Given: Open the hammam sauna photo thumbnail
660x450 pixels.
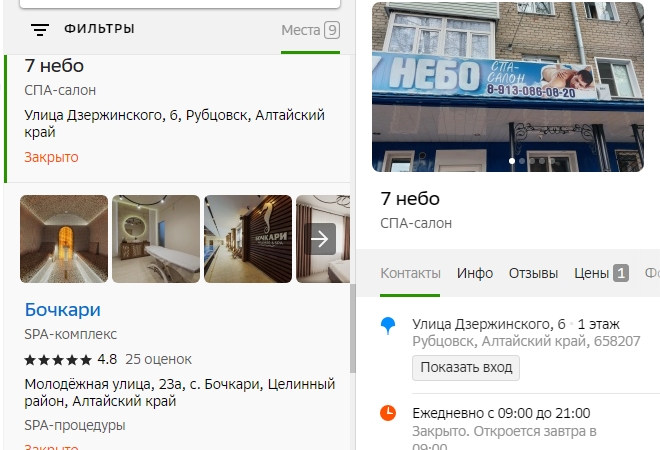Looking at the screenshot, I should point(64,239).
